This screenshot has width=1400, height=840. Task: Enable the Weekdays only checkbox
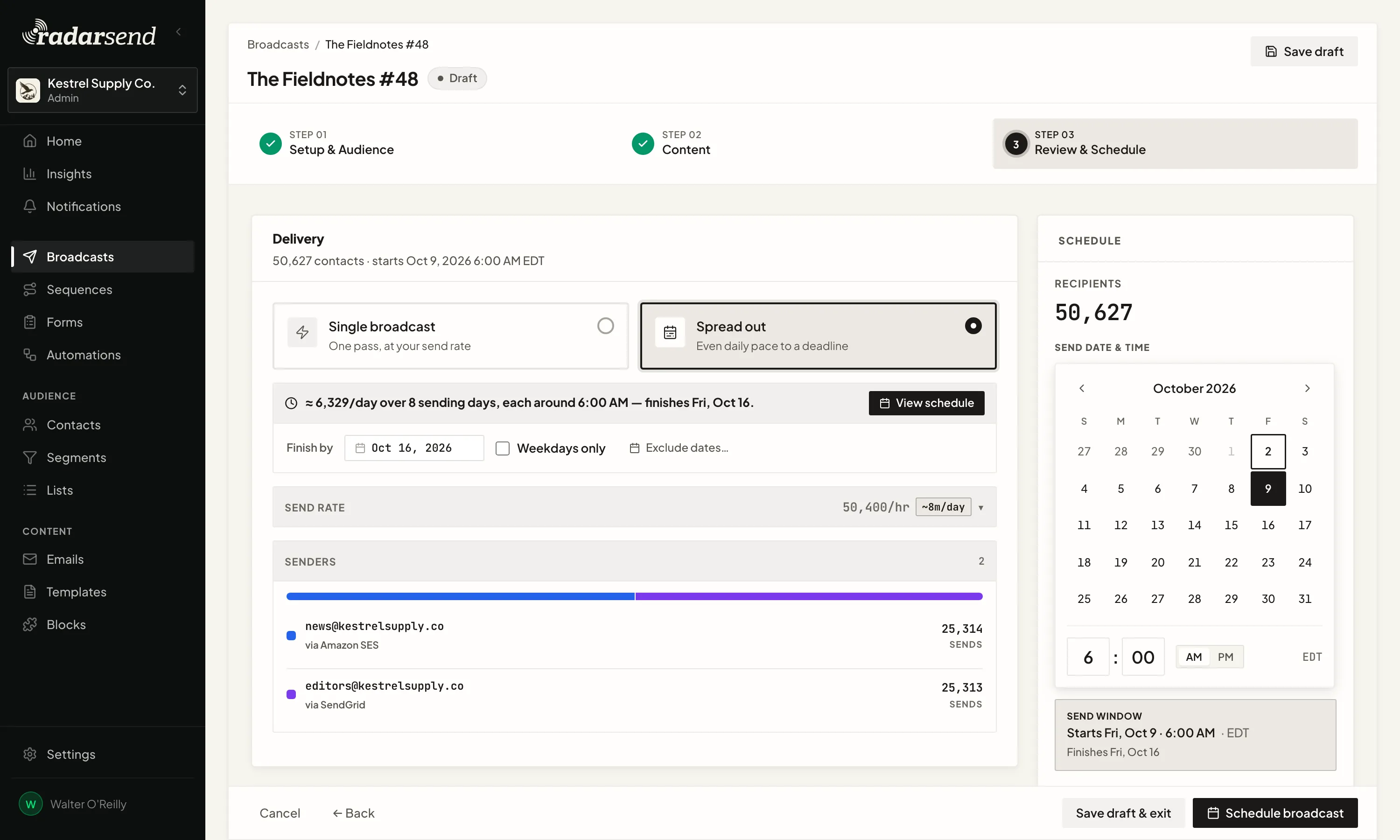pyautogui.click(x=503, y=448)
